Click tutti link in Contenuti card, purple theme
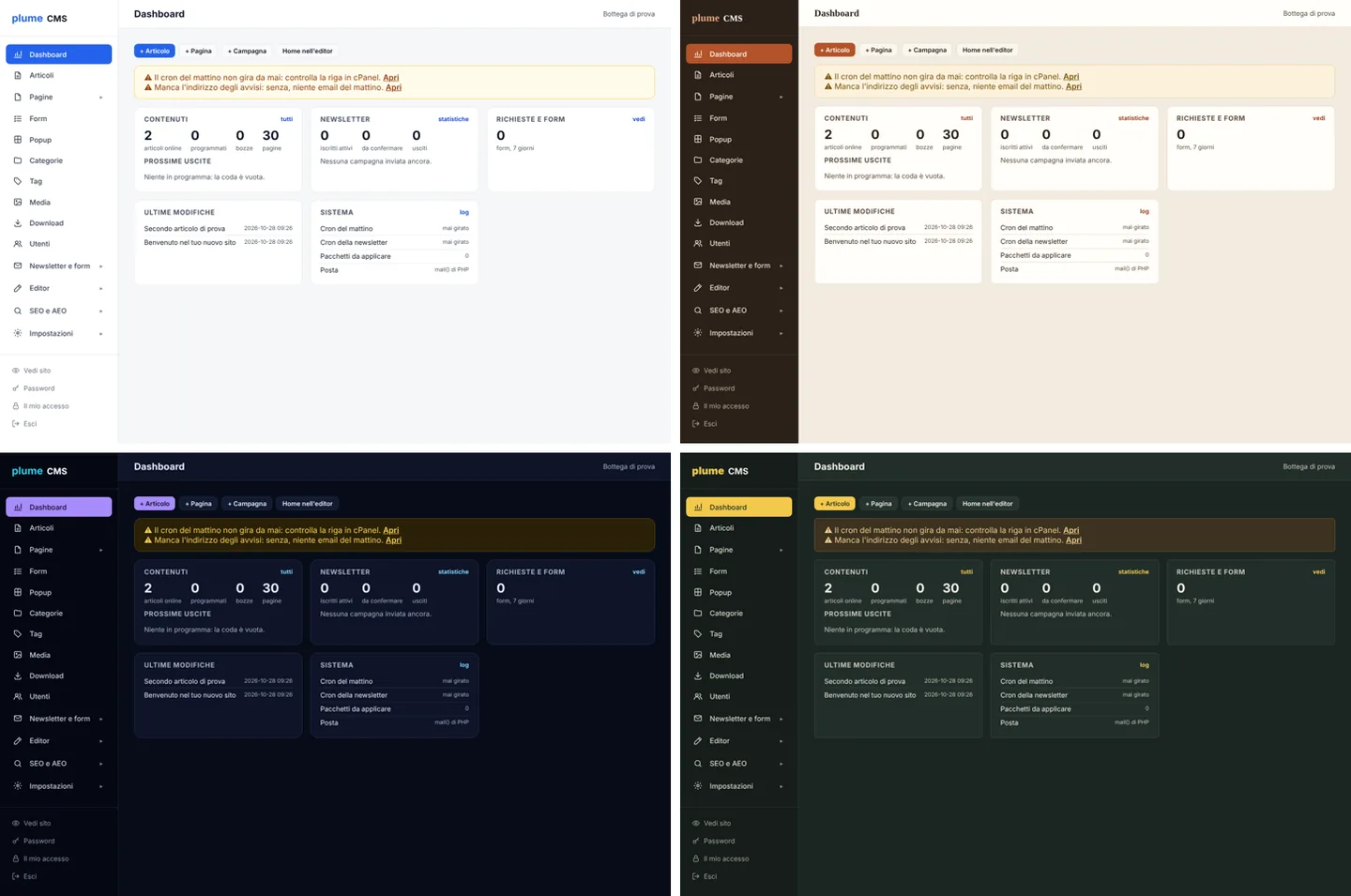This screenshot has height=896, width=1351. point(287,571)
